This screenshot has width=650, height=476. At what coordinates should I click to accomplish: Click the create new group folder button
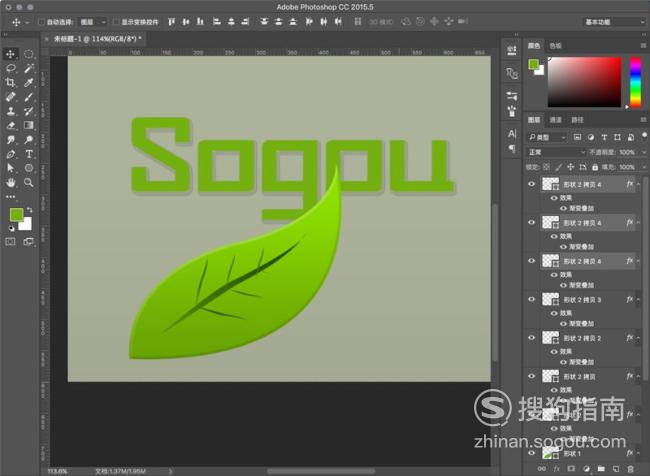[x=601, y=469]
